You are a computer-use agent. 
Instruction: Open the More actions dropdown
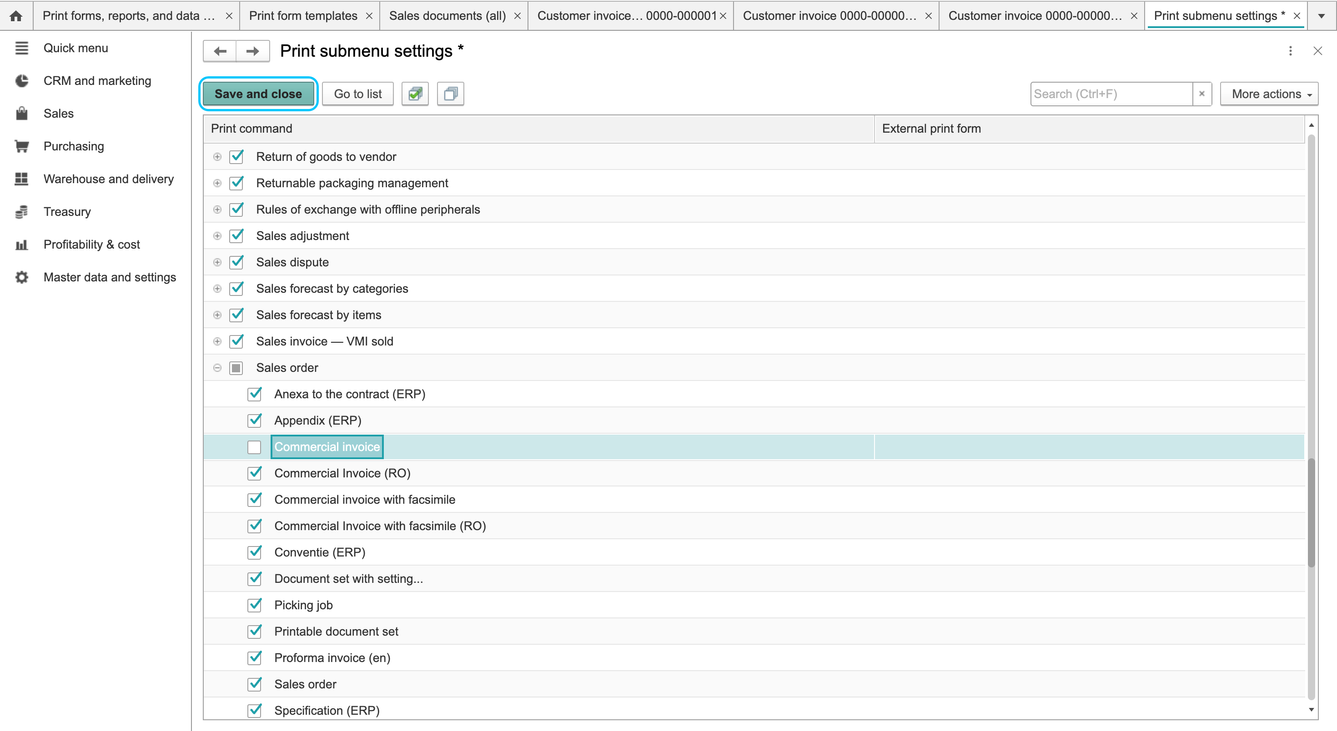tap(1270, 94)
